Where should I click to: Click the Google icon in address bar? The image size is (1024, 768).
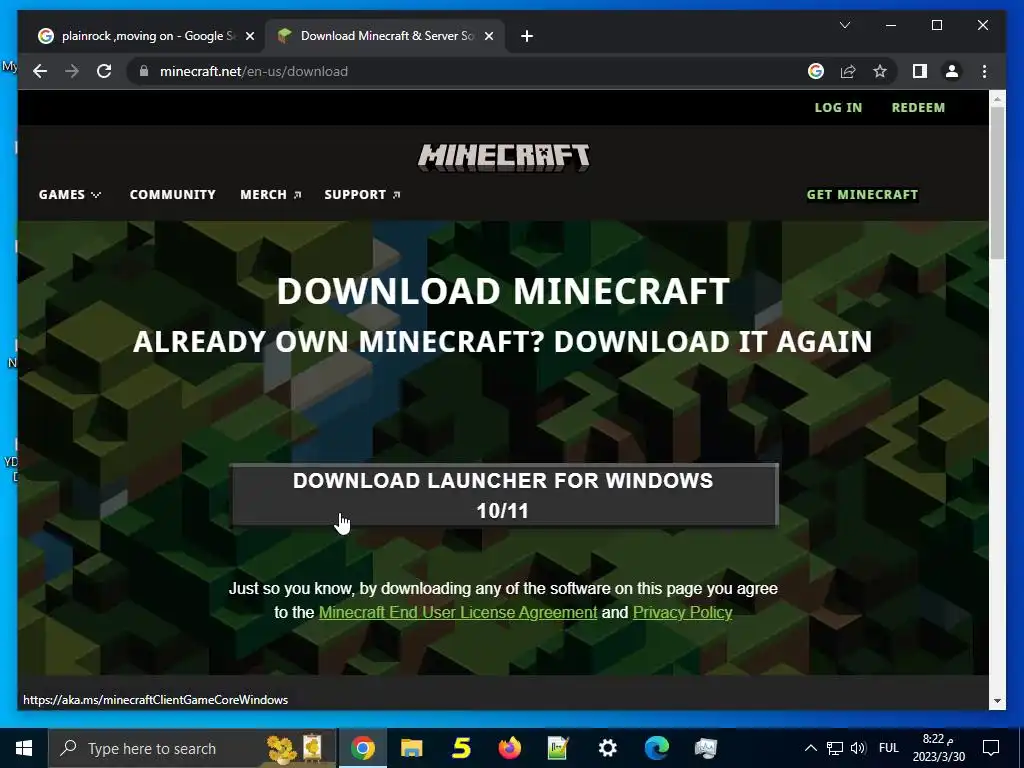point(816,71)
